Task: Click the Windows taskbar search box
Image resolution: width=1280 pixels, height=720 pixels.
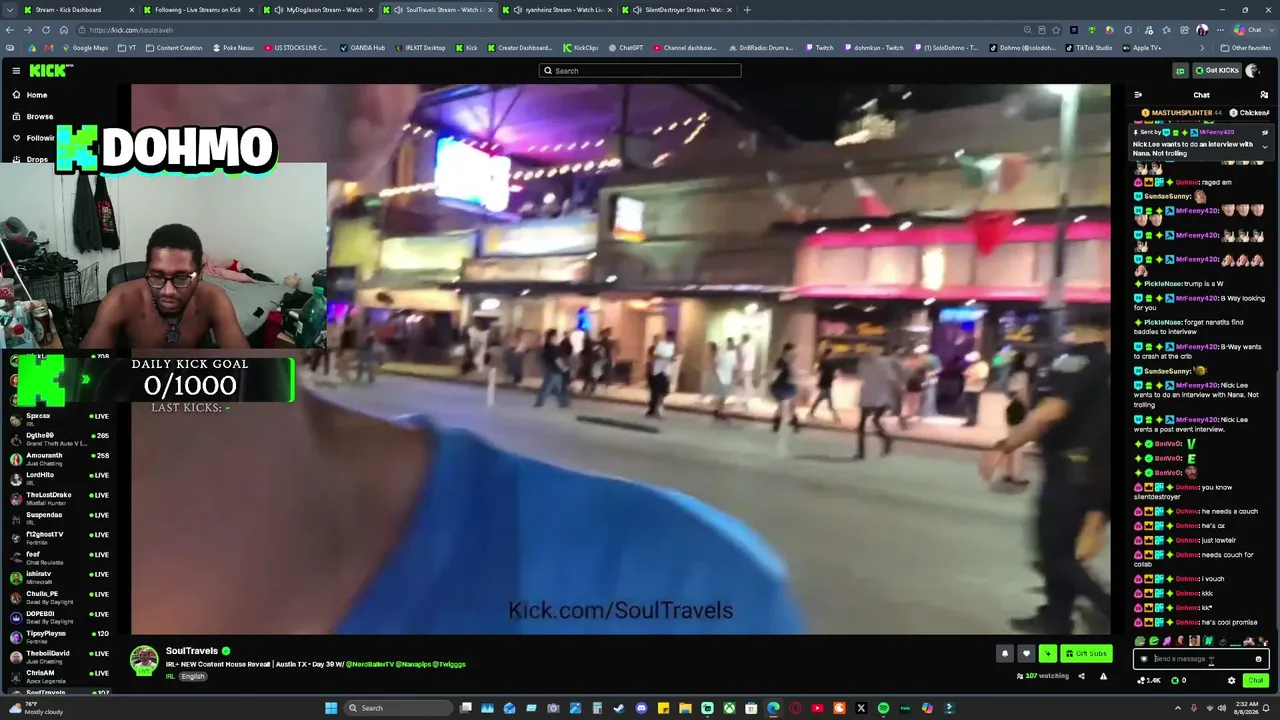Action: point(400,708)
